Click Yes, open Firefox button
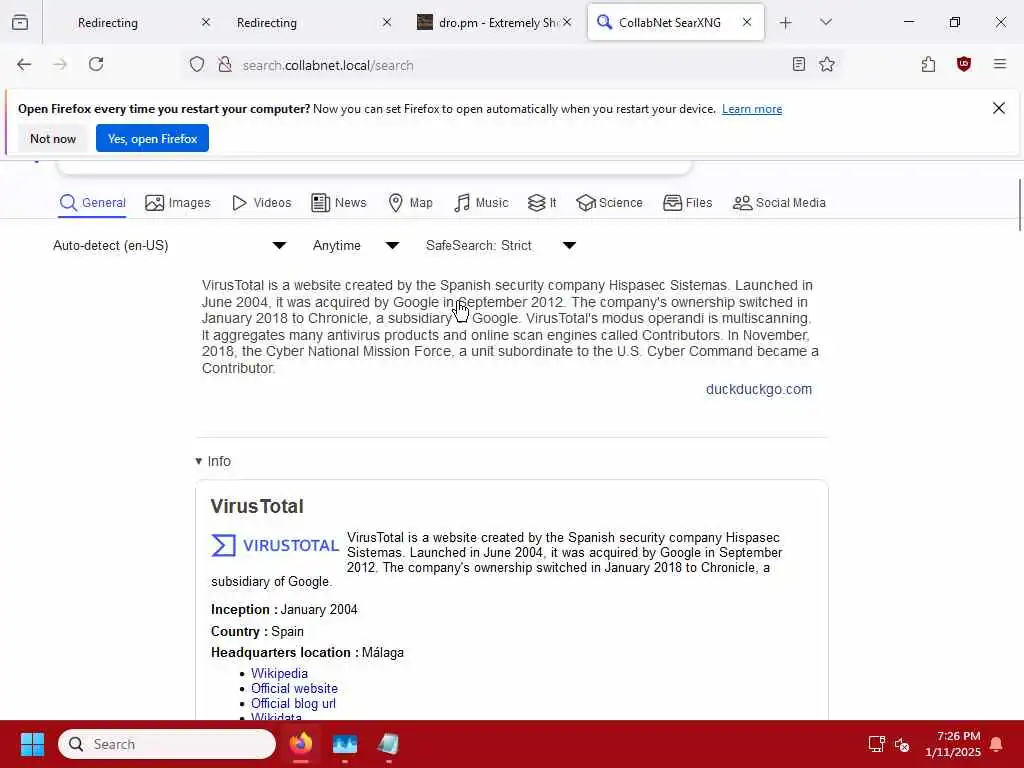Viewport: 1024px width, 768px height. tap(152, 138)
